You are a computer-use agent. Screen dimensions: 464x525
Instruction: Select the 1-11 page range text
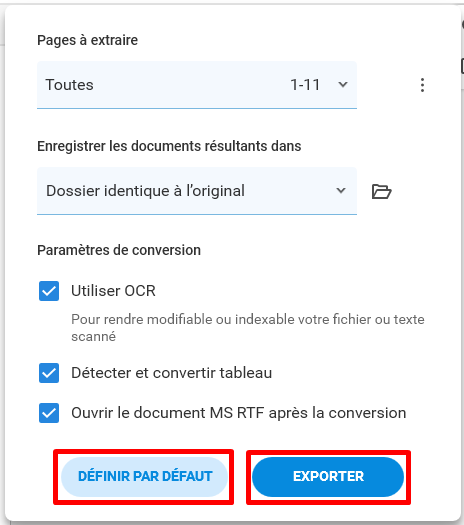305,85
